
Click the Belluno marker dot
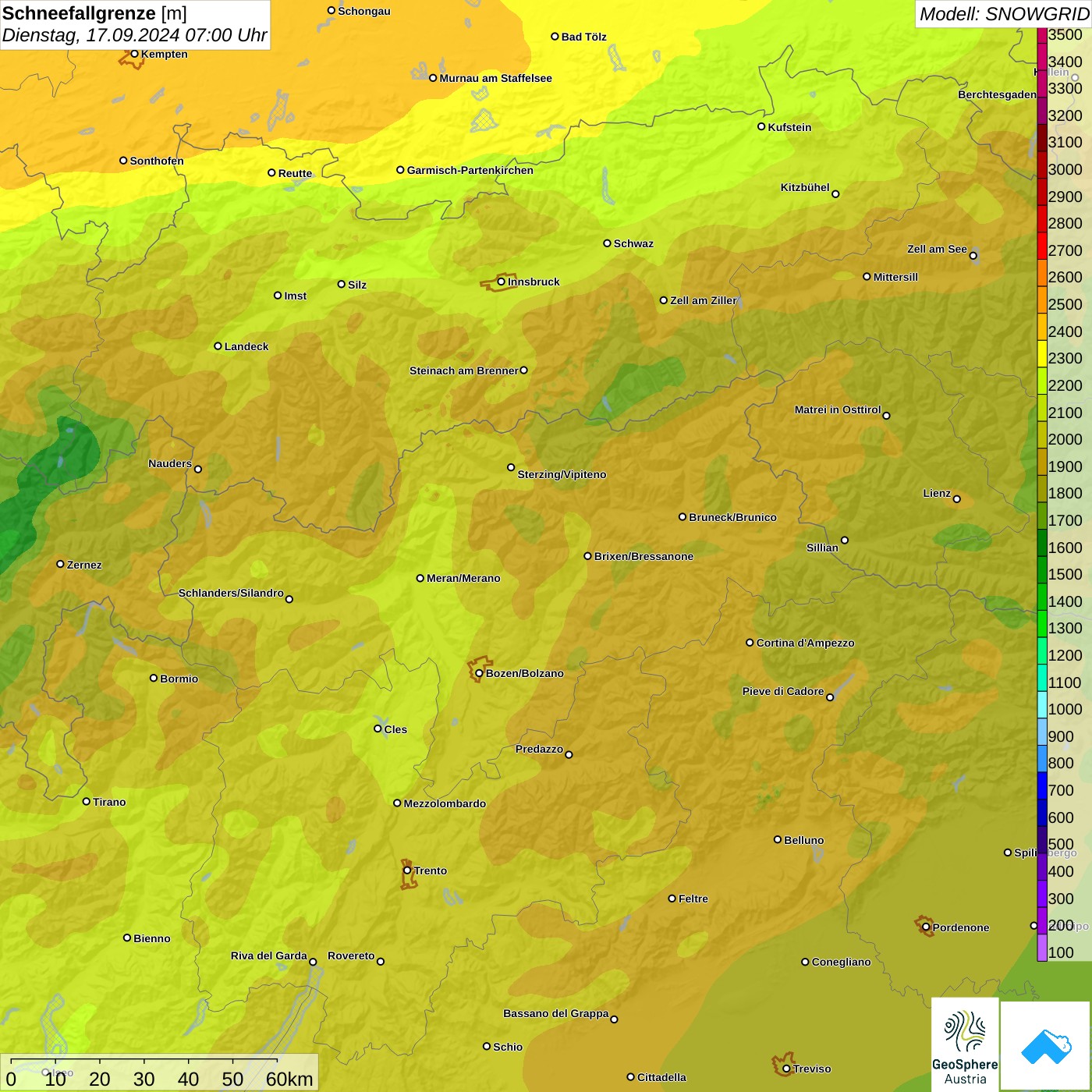778,839
